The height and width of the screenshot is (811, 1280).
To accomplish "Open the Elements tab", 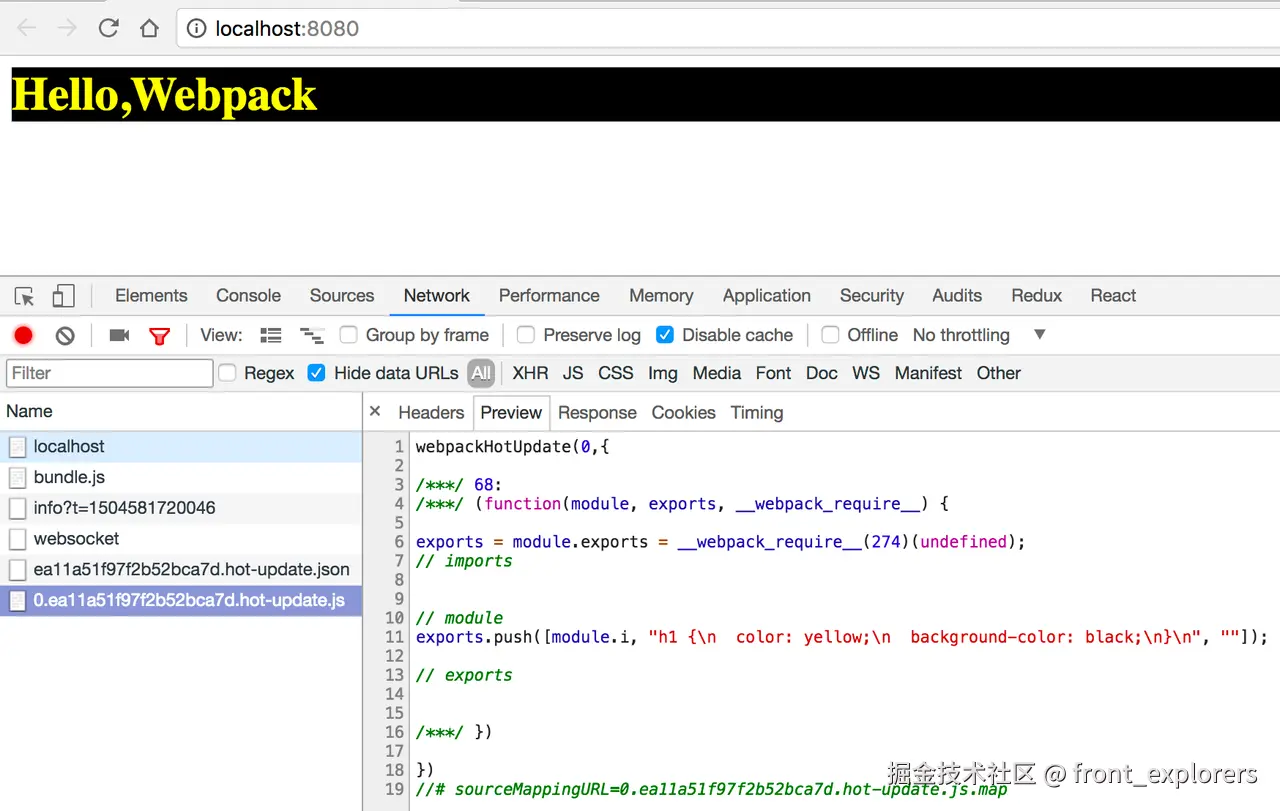I will point(151,295).
